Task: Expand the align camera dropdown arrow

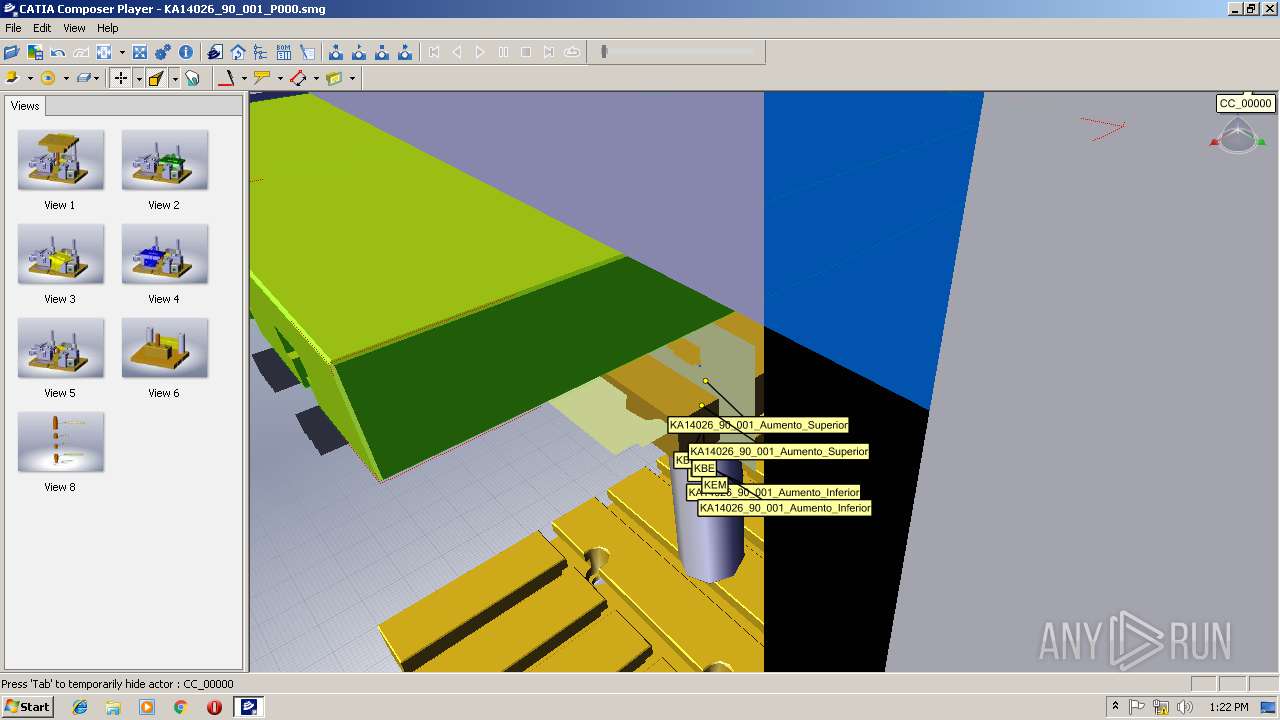Action: click(x=122, y=52)
